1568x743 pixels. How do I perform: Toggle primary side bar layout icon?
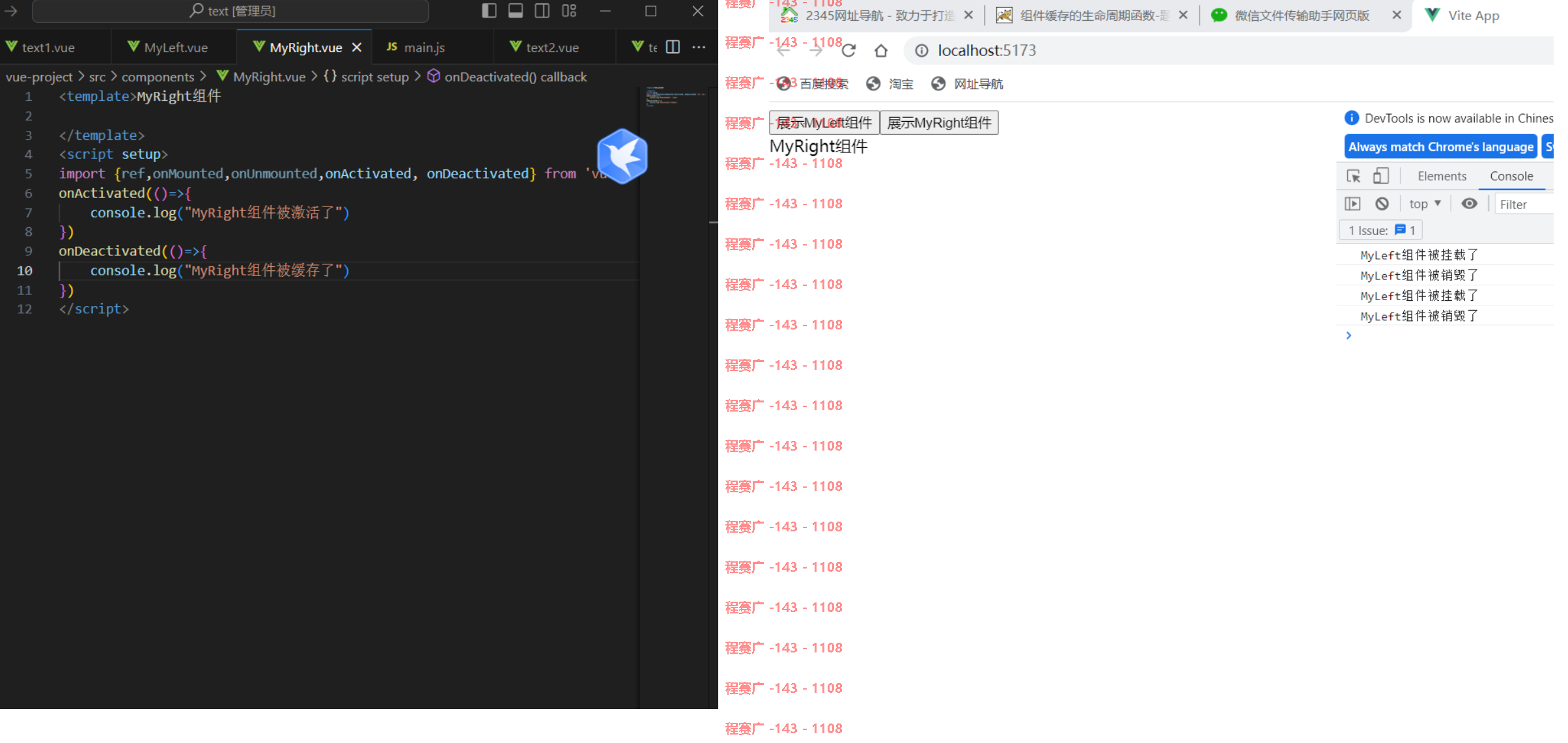click(489, 11)
